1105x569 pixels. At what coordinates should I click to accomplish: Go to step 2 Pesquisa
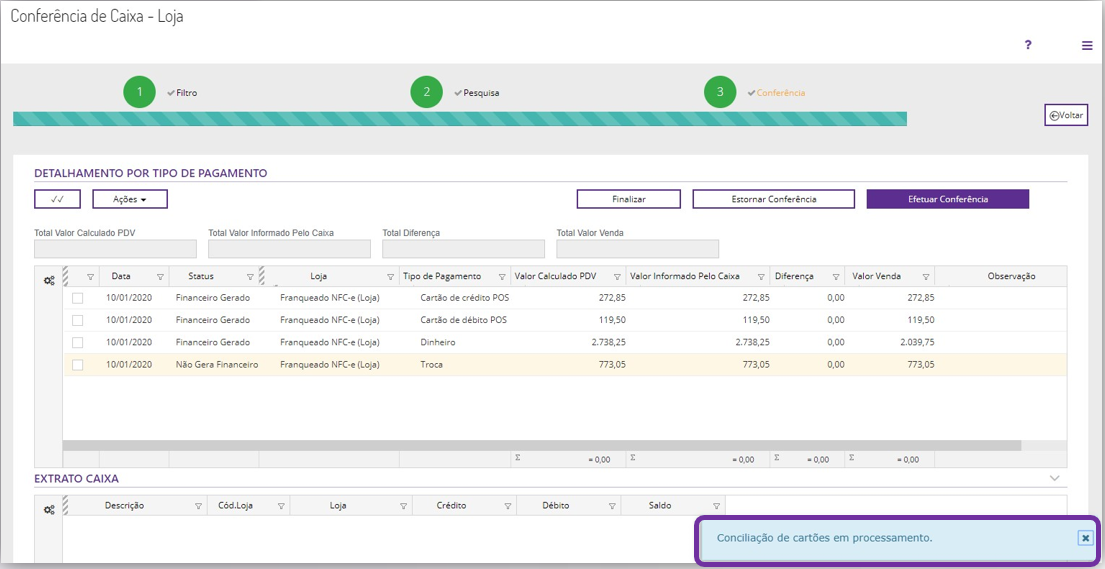(x=427, y=92)
